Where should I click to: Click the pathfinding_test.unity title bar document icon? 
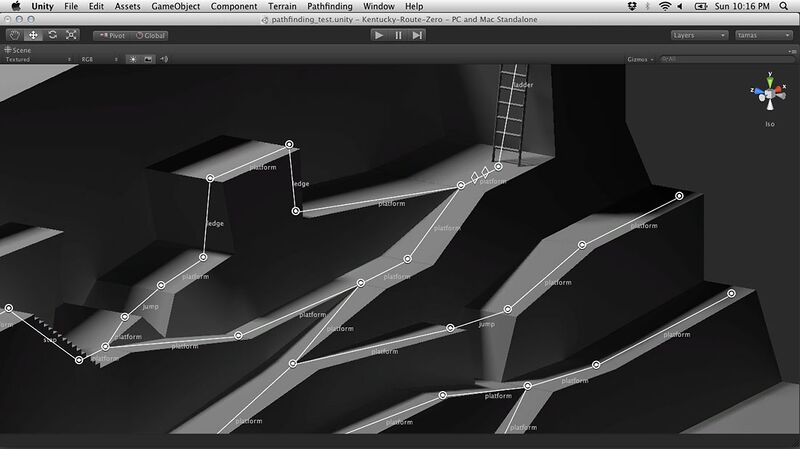[x=265, y=20]
